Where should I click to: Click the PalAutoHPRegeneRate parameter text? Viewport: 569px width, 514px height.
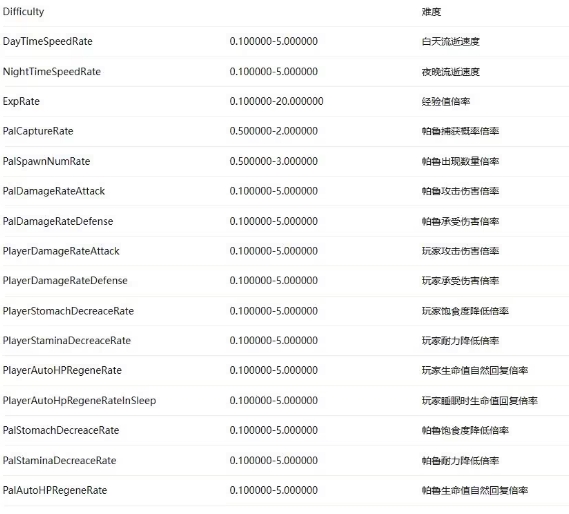55,490
